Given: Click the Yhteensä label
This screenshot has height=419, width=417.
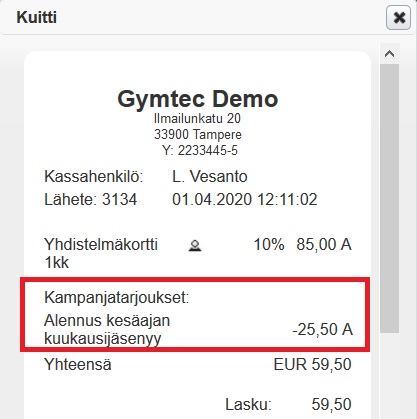Looking at the screenshot, I should click(x=78, y=364).
